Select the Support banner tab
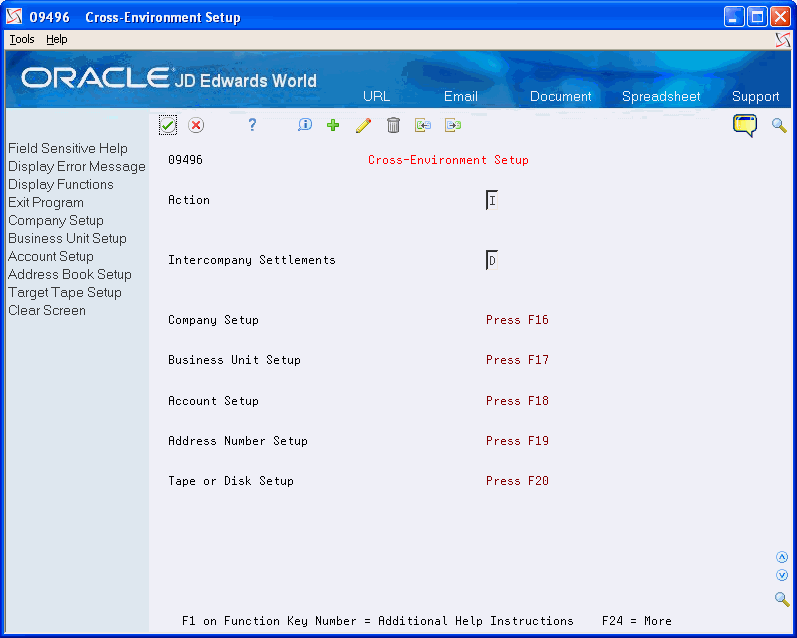This screenshot has height=638, width=797. 755,96
